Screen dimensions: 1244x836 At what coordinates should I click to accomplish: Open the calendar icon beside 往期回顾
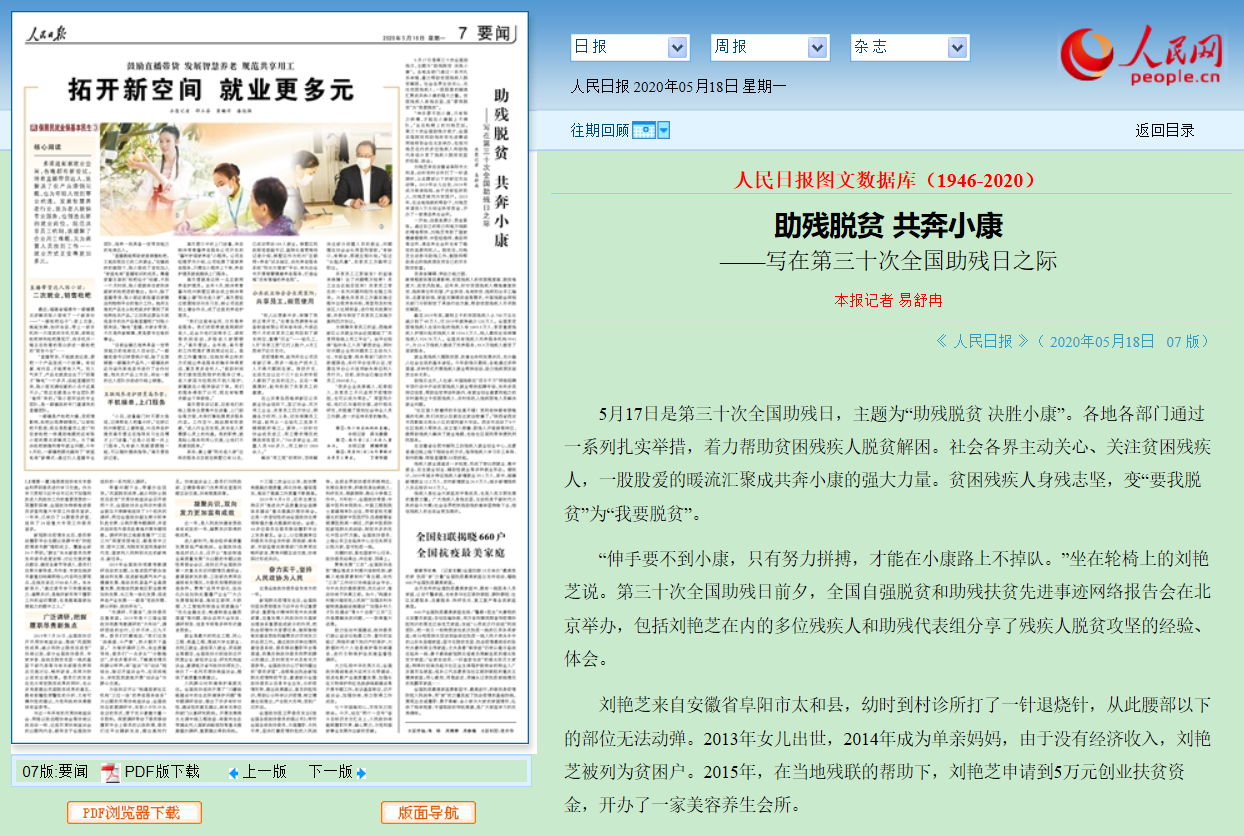[643, 131]
